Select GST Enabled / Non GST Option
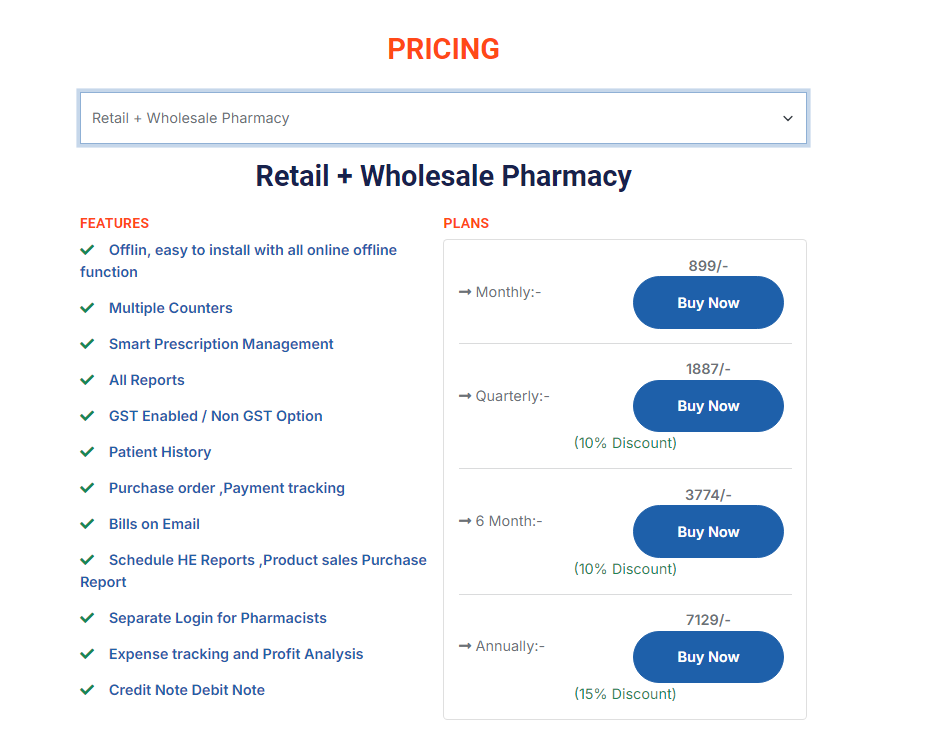Viewport: 936px width, 755px height. pos(215,416)
